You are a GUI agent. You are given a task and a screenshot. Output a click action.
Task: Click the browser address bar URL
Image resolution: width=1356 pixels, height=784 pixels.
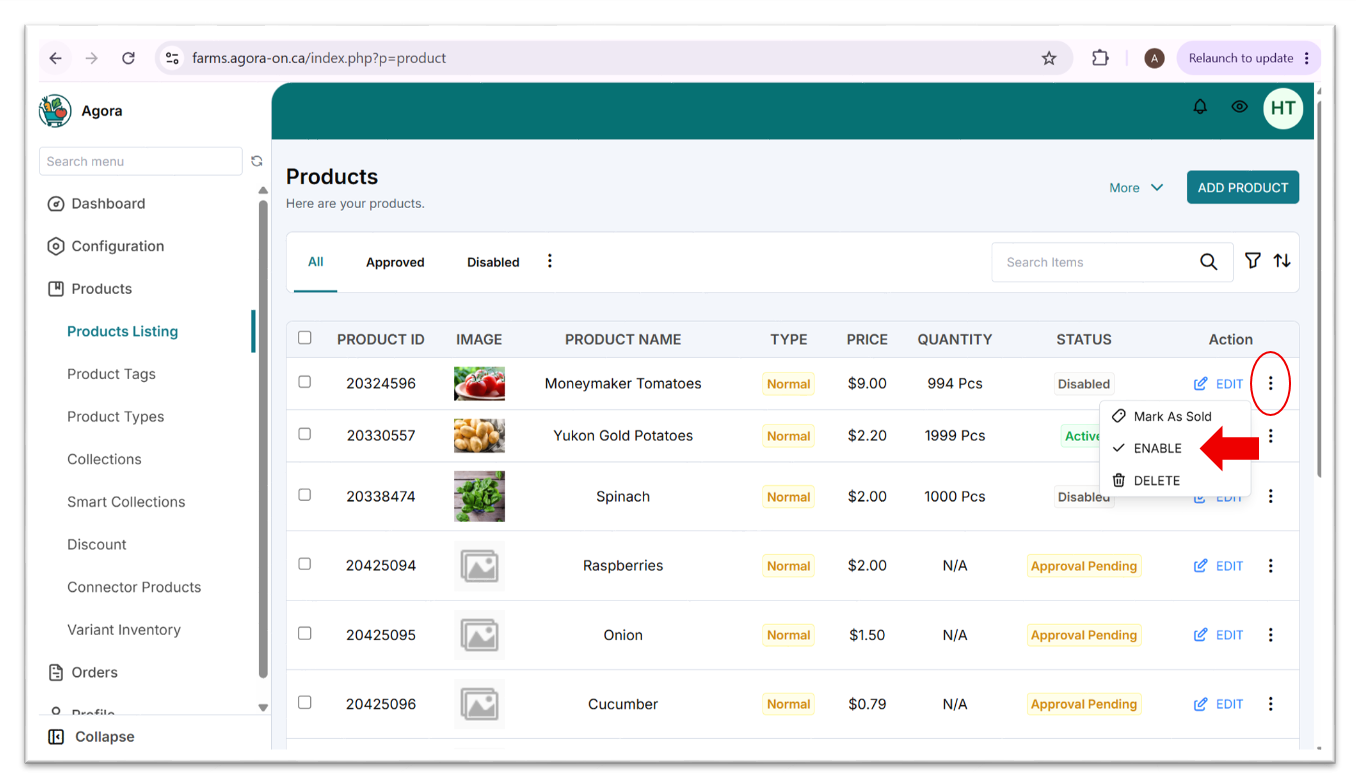(319, 58)
